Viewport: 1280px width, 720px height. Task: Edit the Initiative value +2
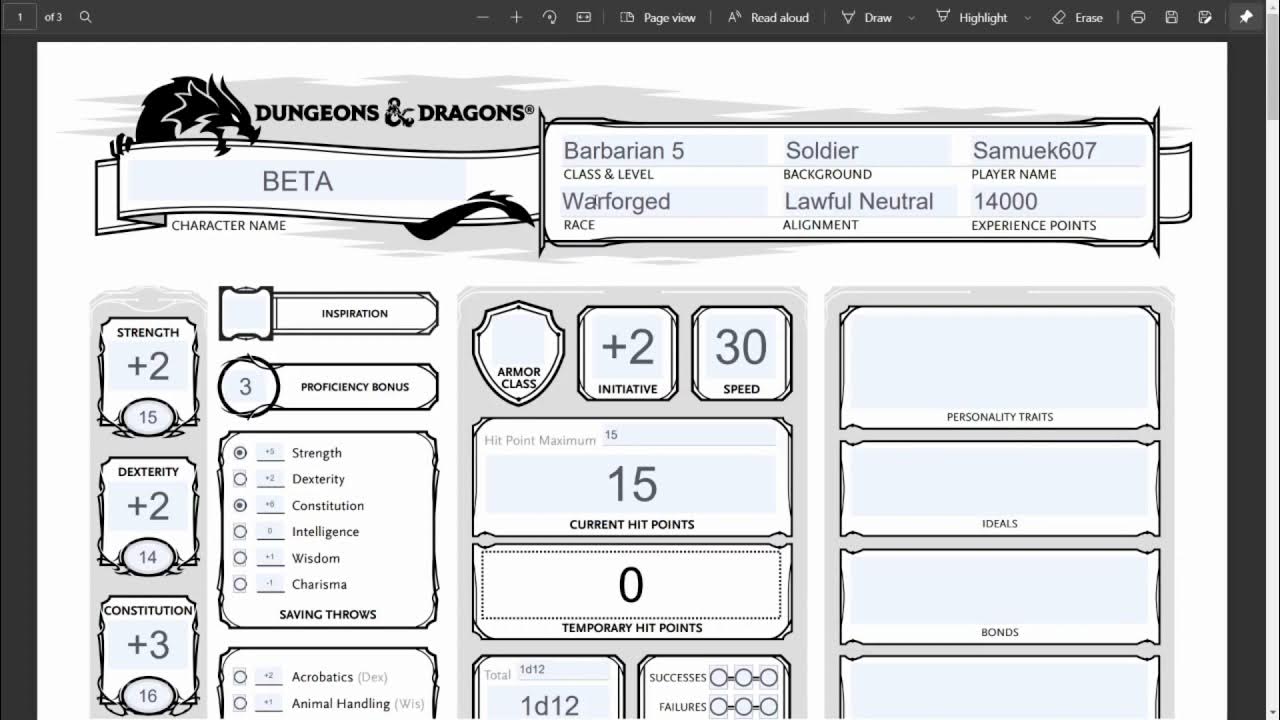coord(628,347)
